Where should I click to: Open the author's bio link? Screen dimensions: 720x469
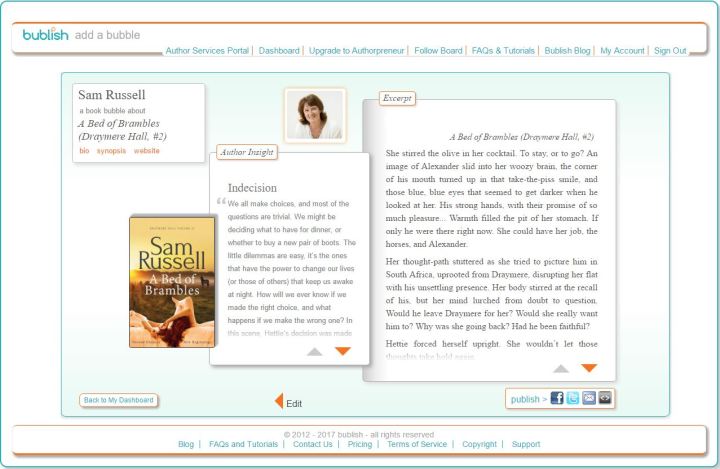84,151
